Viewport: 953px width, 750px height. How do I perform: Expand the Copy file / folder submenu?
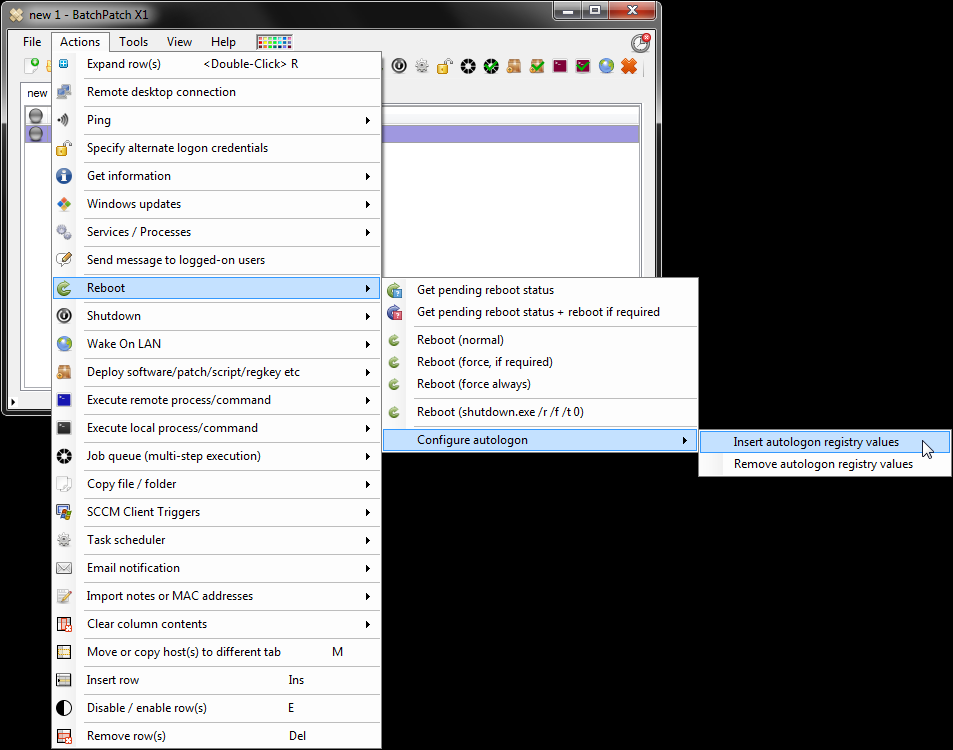[x=216, y=484]
